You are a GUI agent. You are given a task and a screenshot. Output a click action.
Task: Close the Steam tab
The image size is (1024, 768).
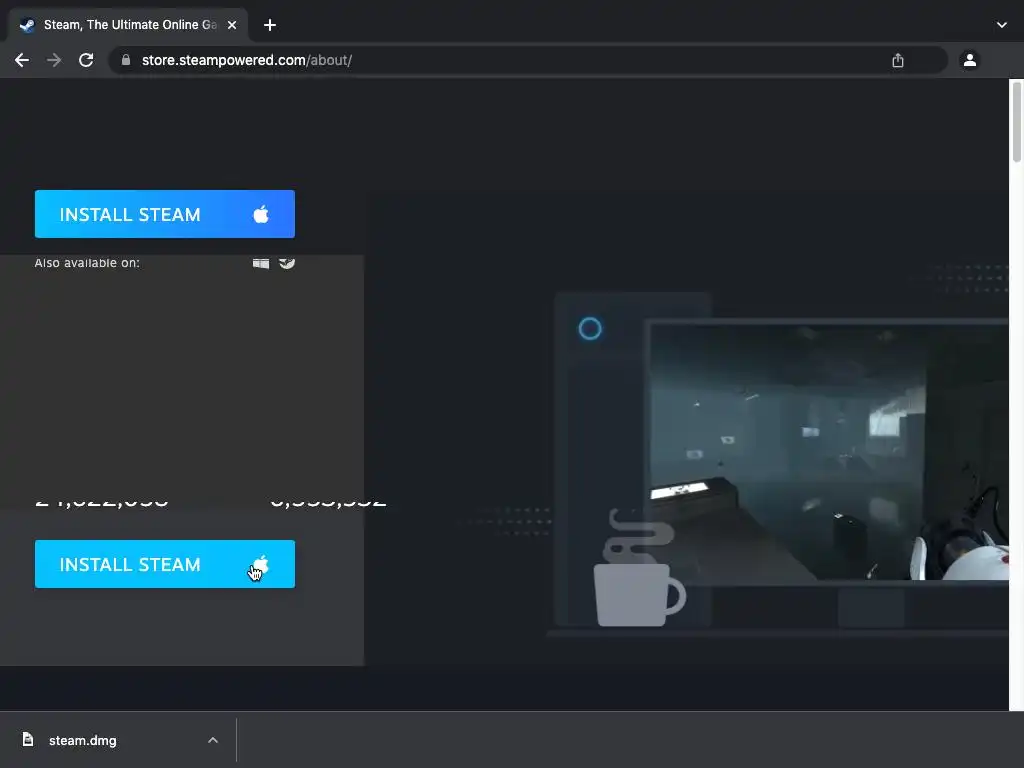(232, 25)
